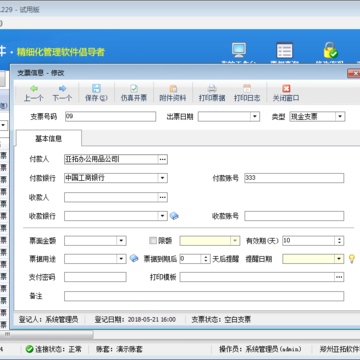This screenshot has width=360, height=360.
Task: Close the 支票信息 dialog with red X
Action: [x=354, y=73]
